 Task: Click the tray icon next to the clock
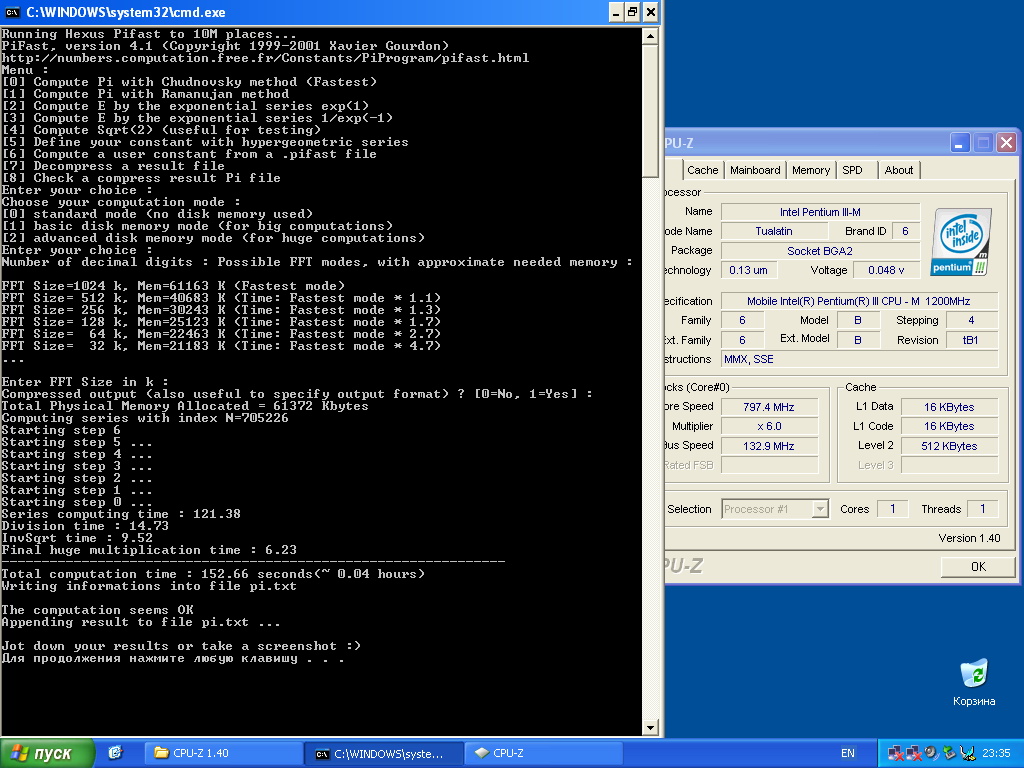click(x=967, y=753)
